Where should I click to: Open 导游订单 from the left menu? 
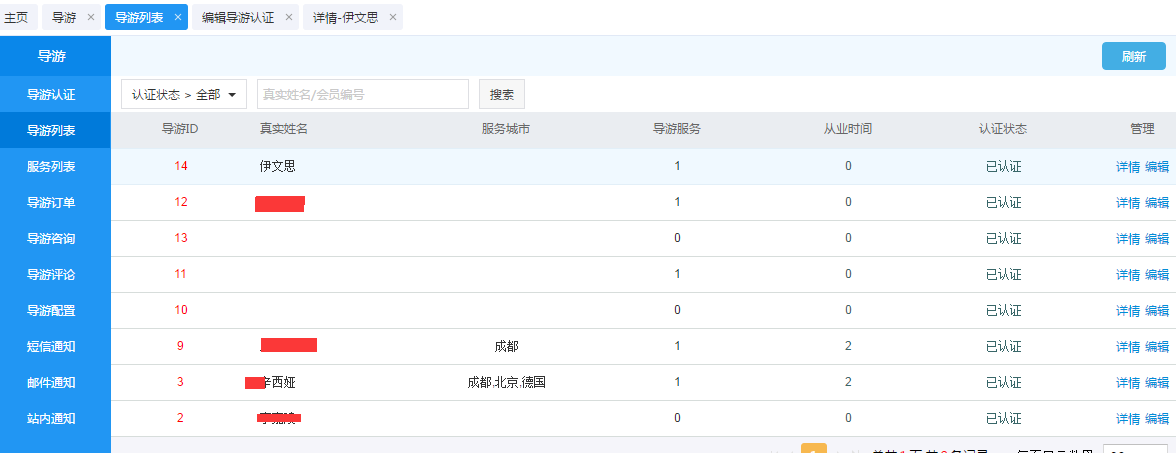pos(51,203)
